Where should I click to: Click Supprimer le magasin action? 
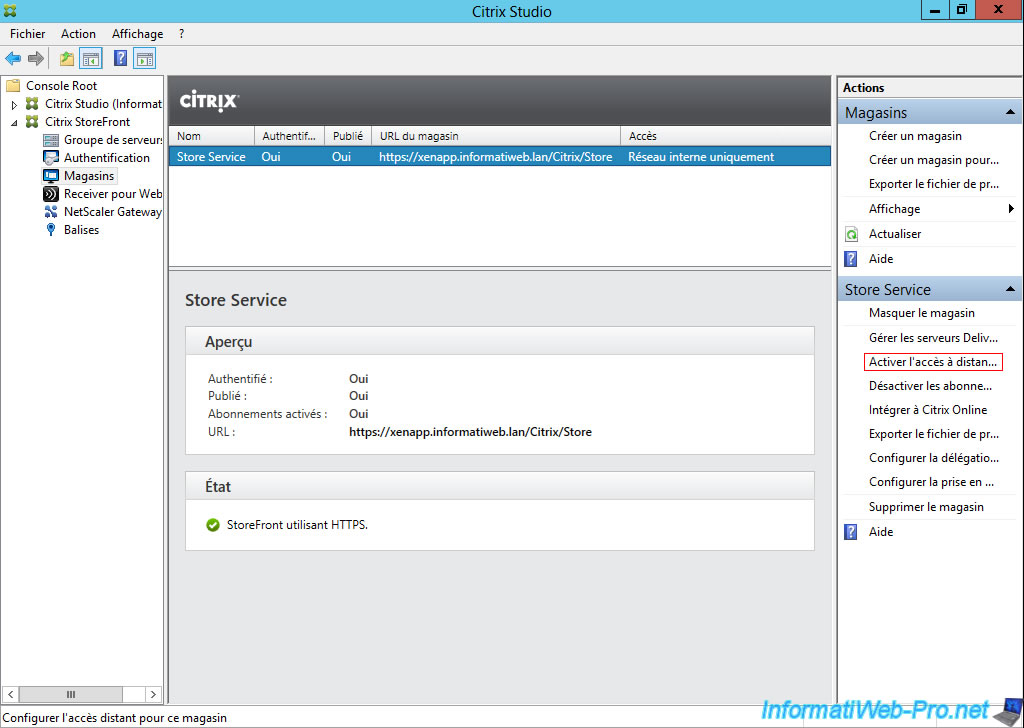pos(926,507)
